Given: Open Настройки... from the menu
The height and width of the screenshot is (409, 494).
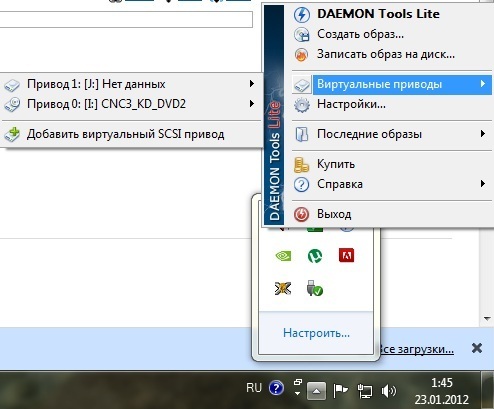Looking at the screenshot, I should pos(351,104).
